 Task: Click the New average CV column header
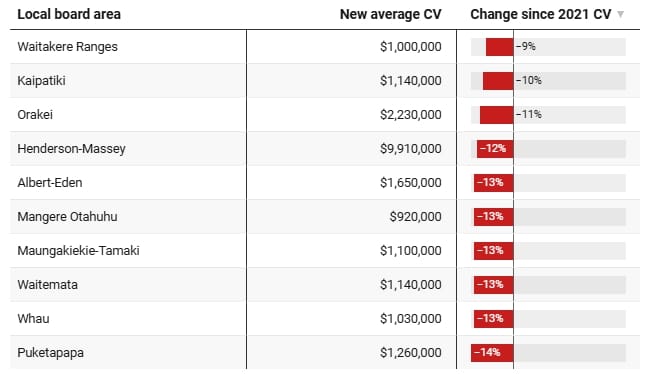click(390, 14)
